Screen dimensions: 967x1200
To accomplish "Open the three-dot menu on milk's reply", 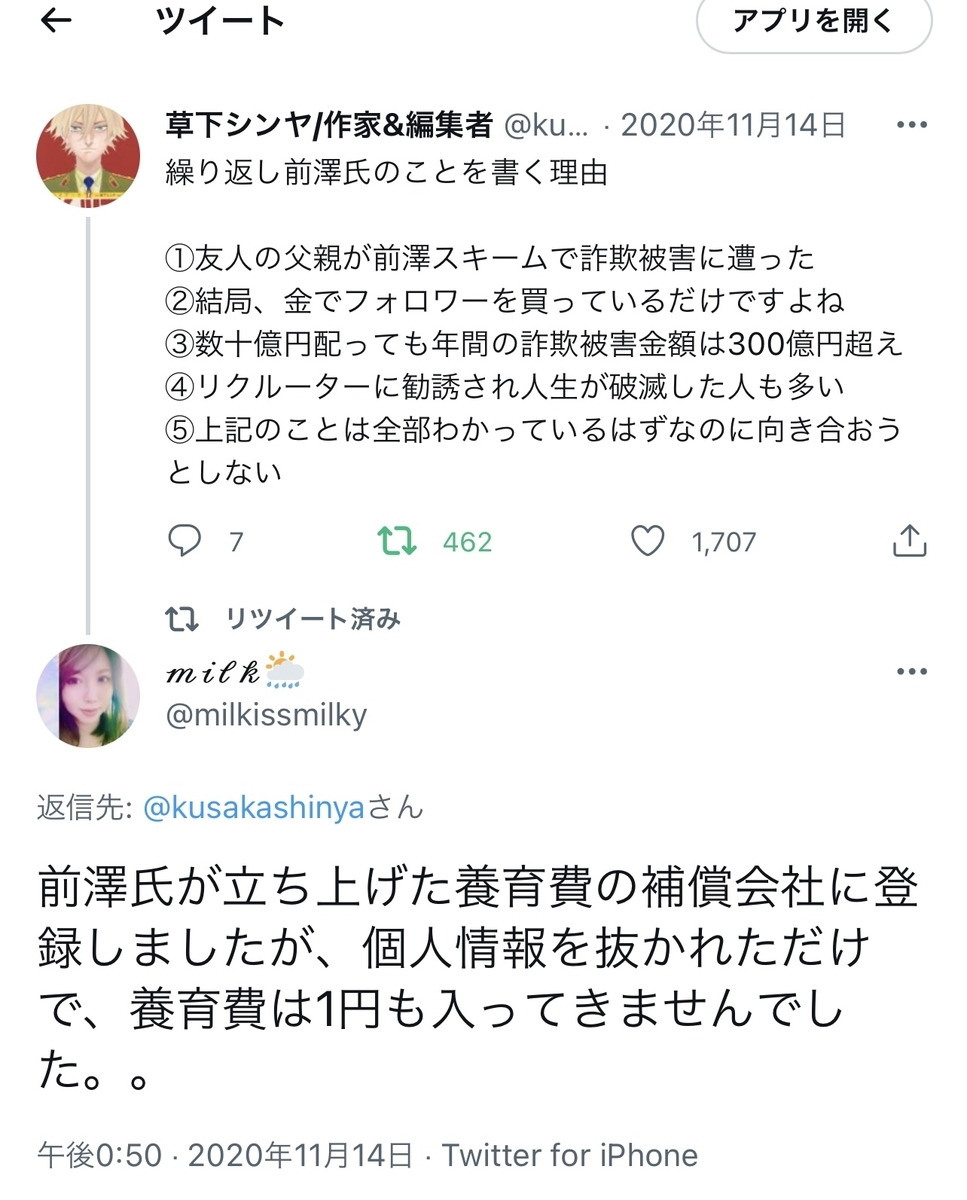I will point(910,670).
